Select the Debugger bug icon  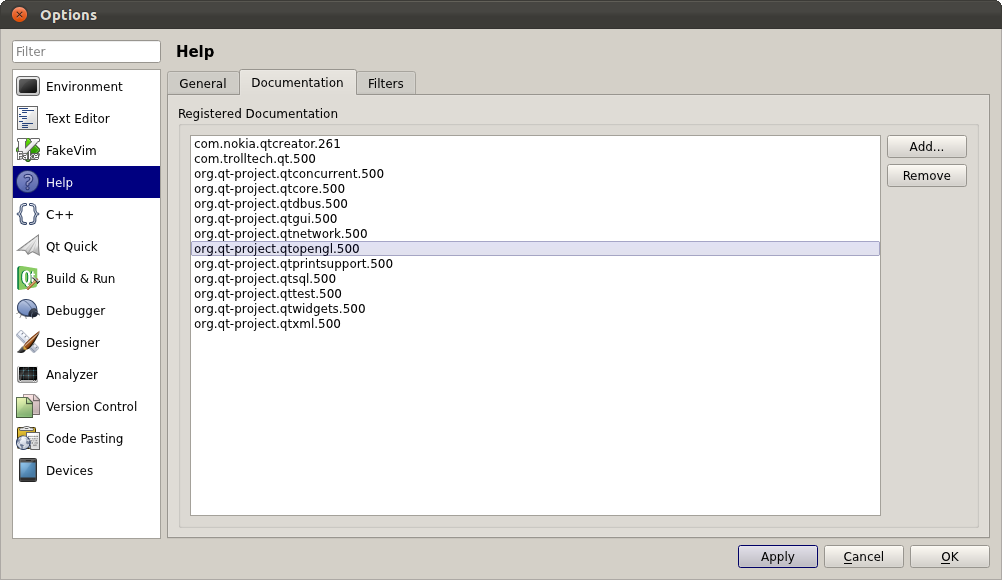click(x=28, y=311)
